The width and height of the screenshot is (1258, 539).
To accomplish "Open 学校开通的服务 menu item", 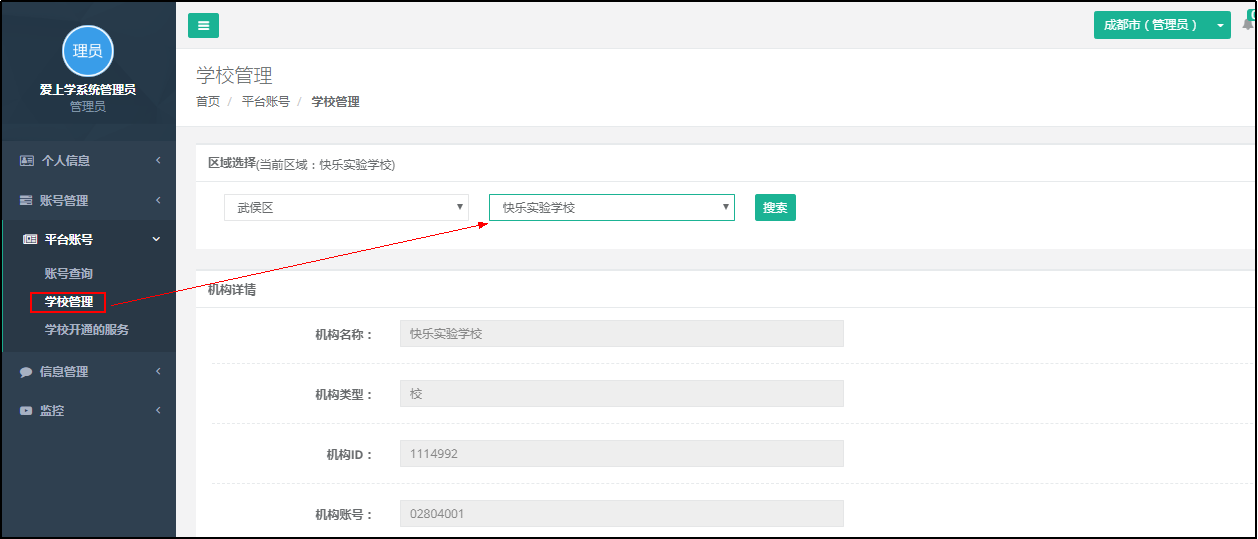I will [87, 330].
